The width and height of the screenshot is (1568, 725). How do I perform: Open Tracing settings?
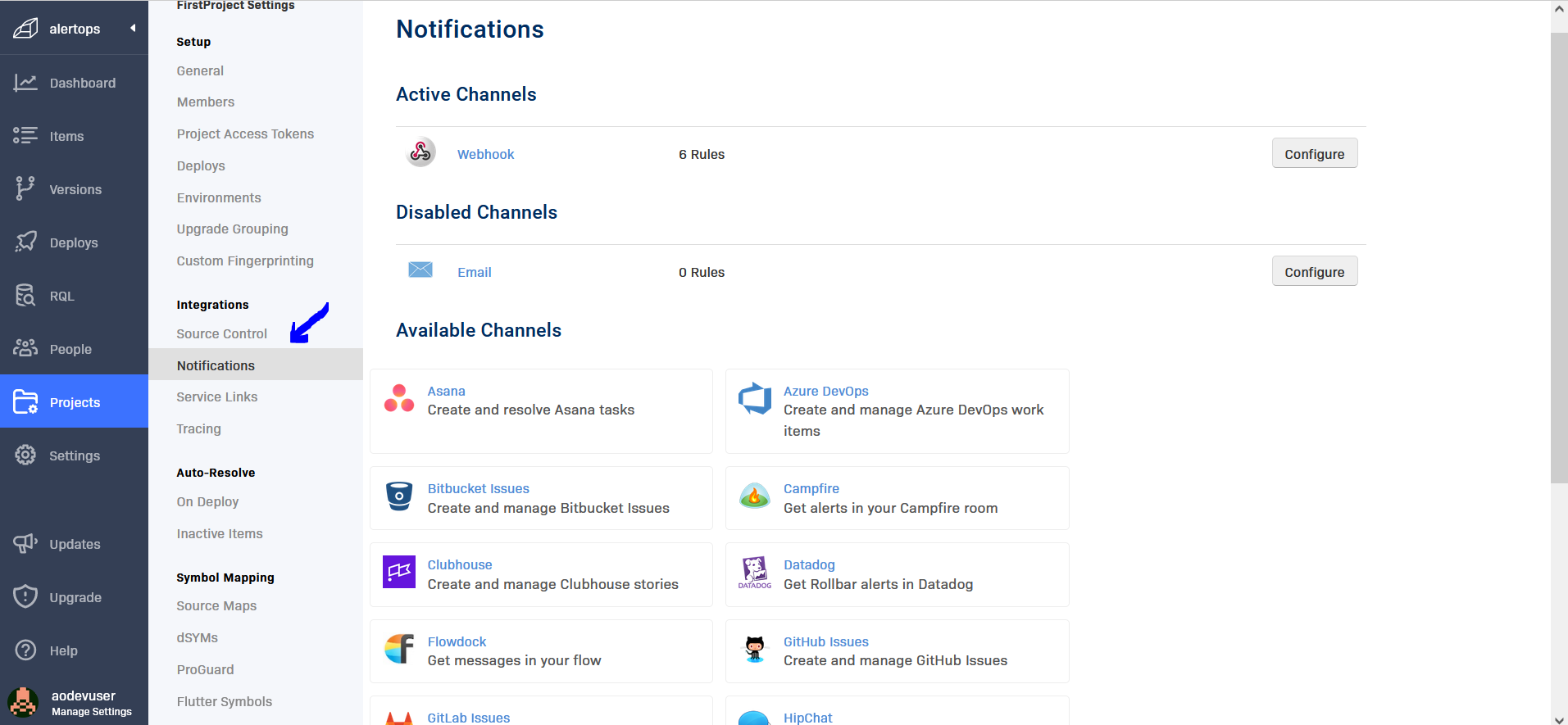(x=198, y=428)
